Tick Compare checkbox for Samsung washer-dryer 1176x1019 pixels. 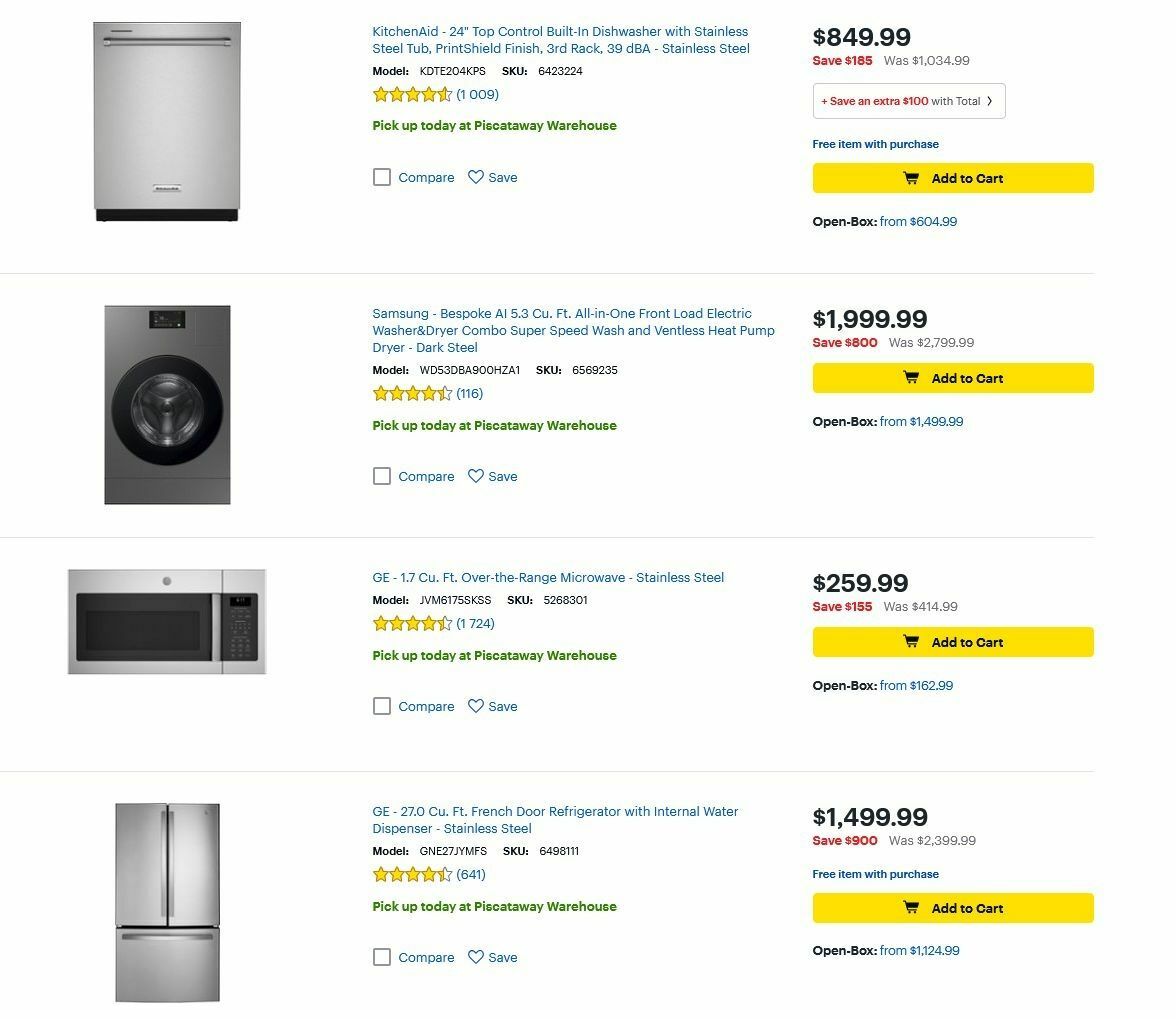[382, 476]
